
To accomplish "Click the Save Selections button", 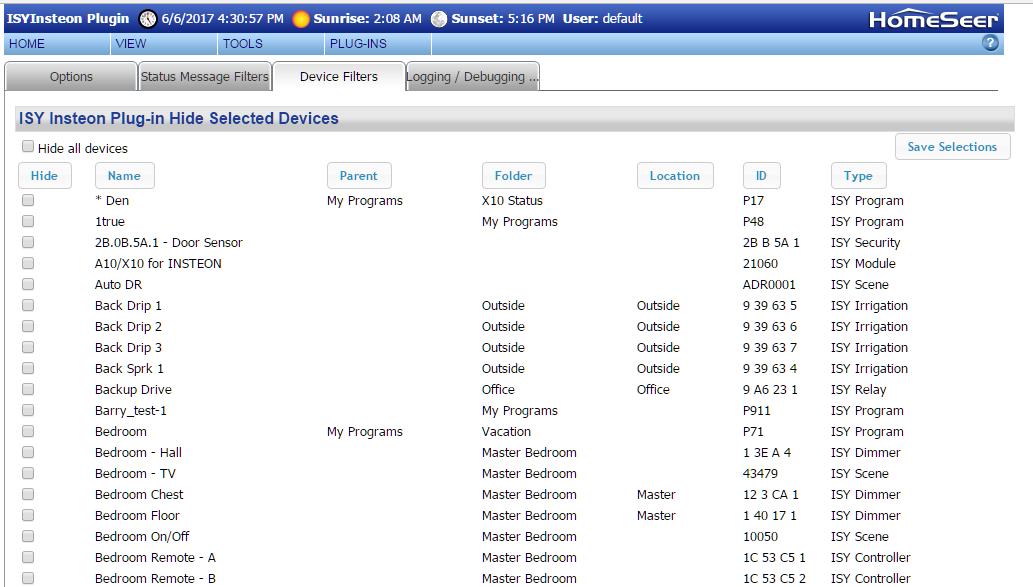I will pyautogui.click(x=952, y=147).
